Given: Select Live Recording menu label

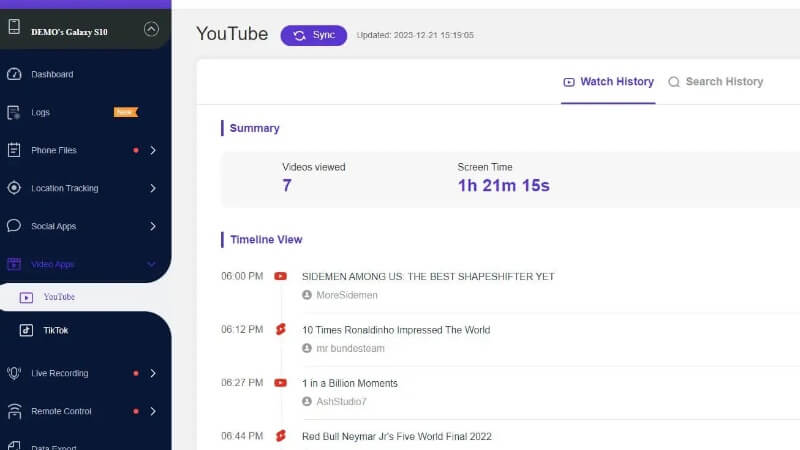Looking at the screenshot, I should pyautogui.click(x=60, y=373).
